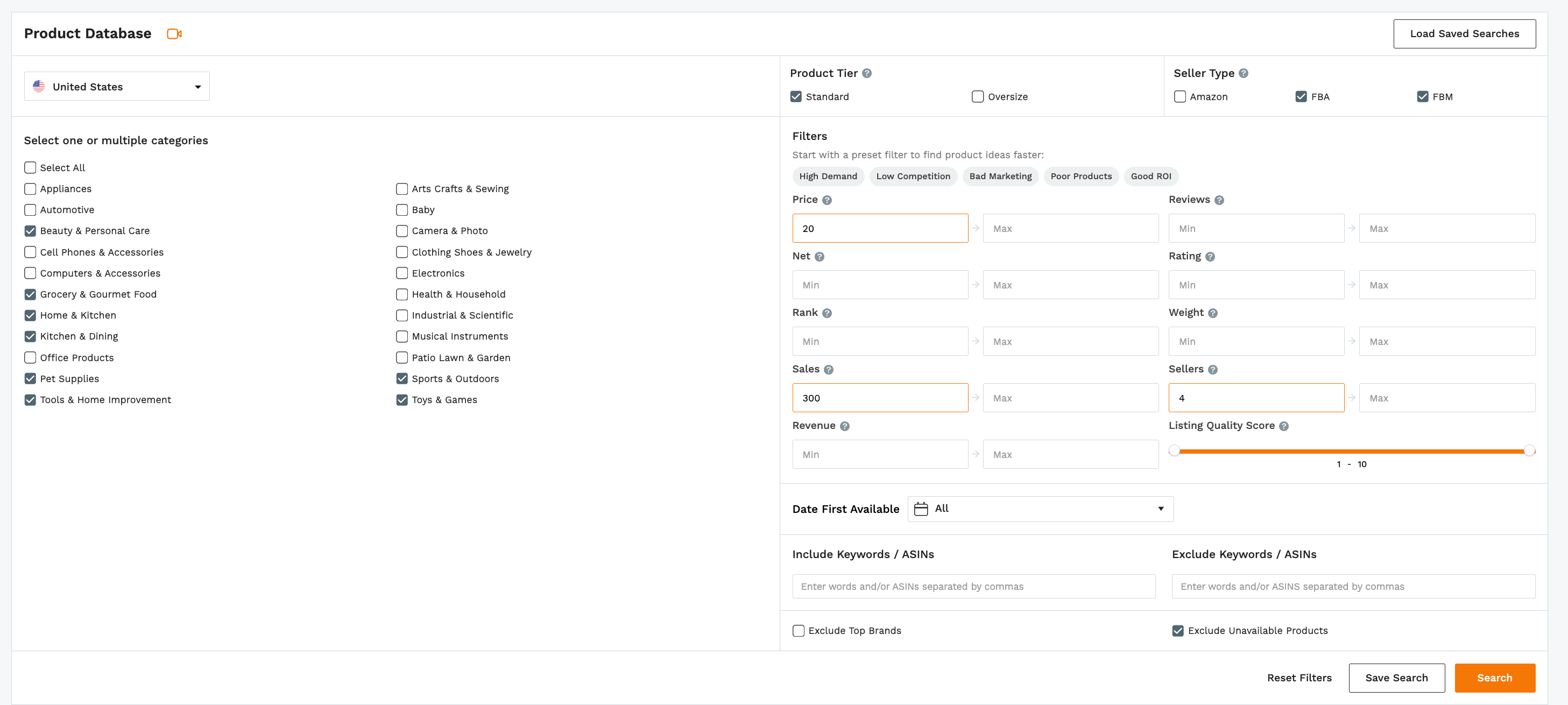This screenshot has height=705, width=1568.
Task: Click the Save Search button
Action: tap(1396, 678)
